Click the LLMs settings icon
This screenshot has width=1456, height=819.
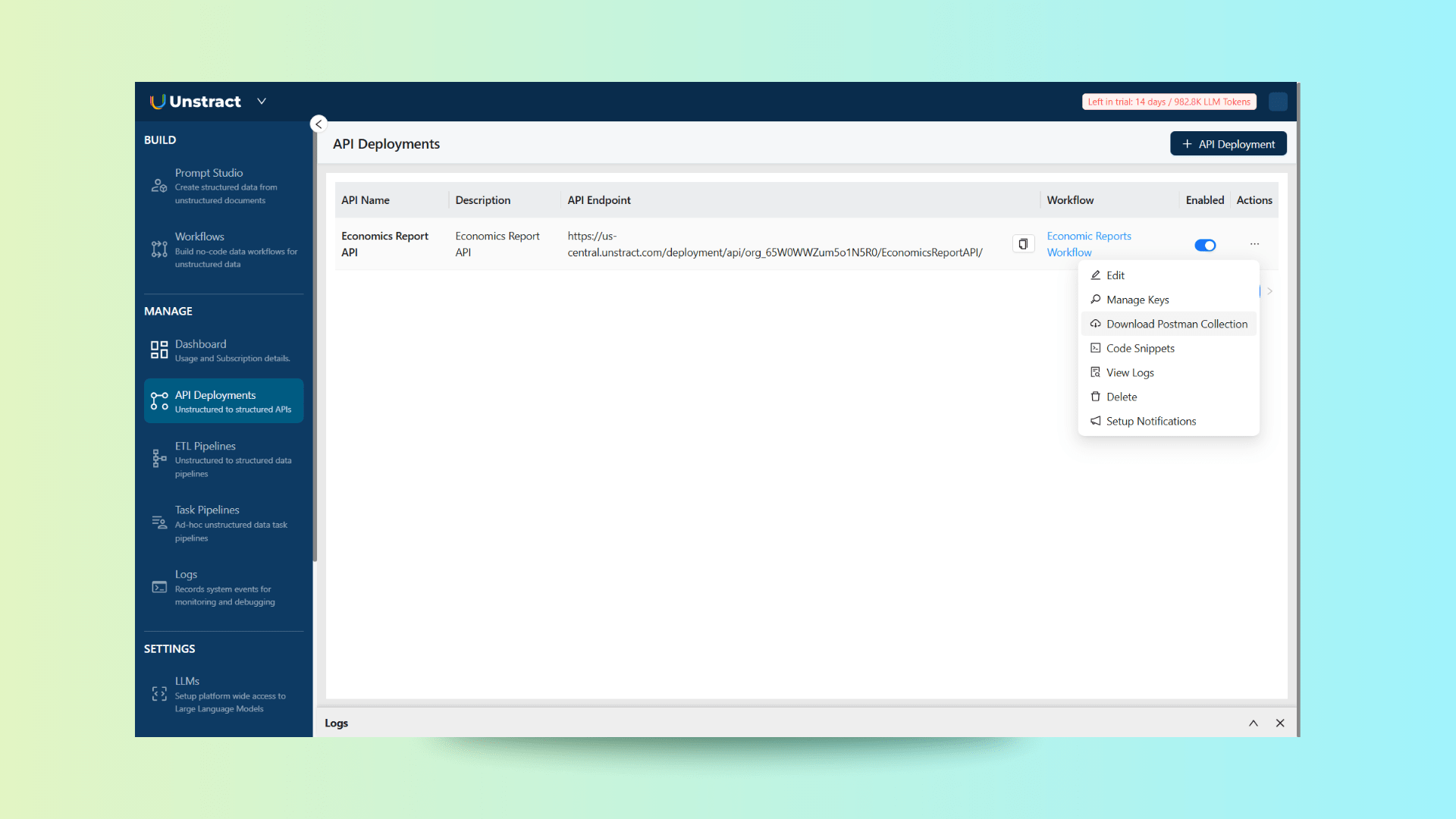tap(158, 693)
